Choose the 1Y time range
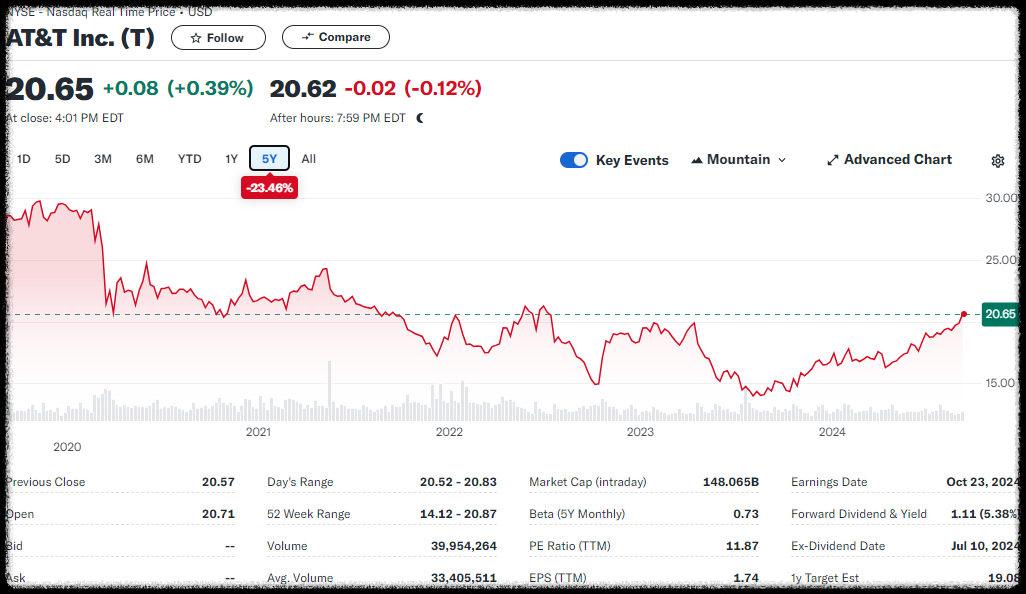1026x594 pixels. pos(232,159)
